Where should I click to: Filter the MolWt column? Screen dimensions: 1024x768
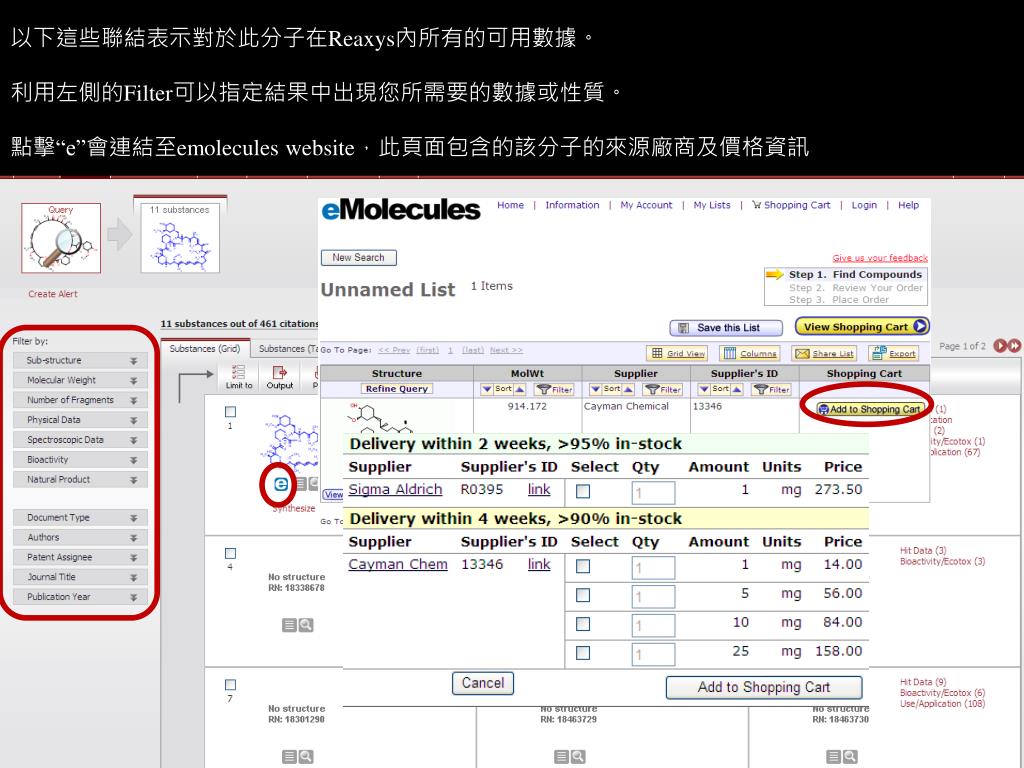coord(554,389)
